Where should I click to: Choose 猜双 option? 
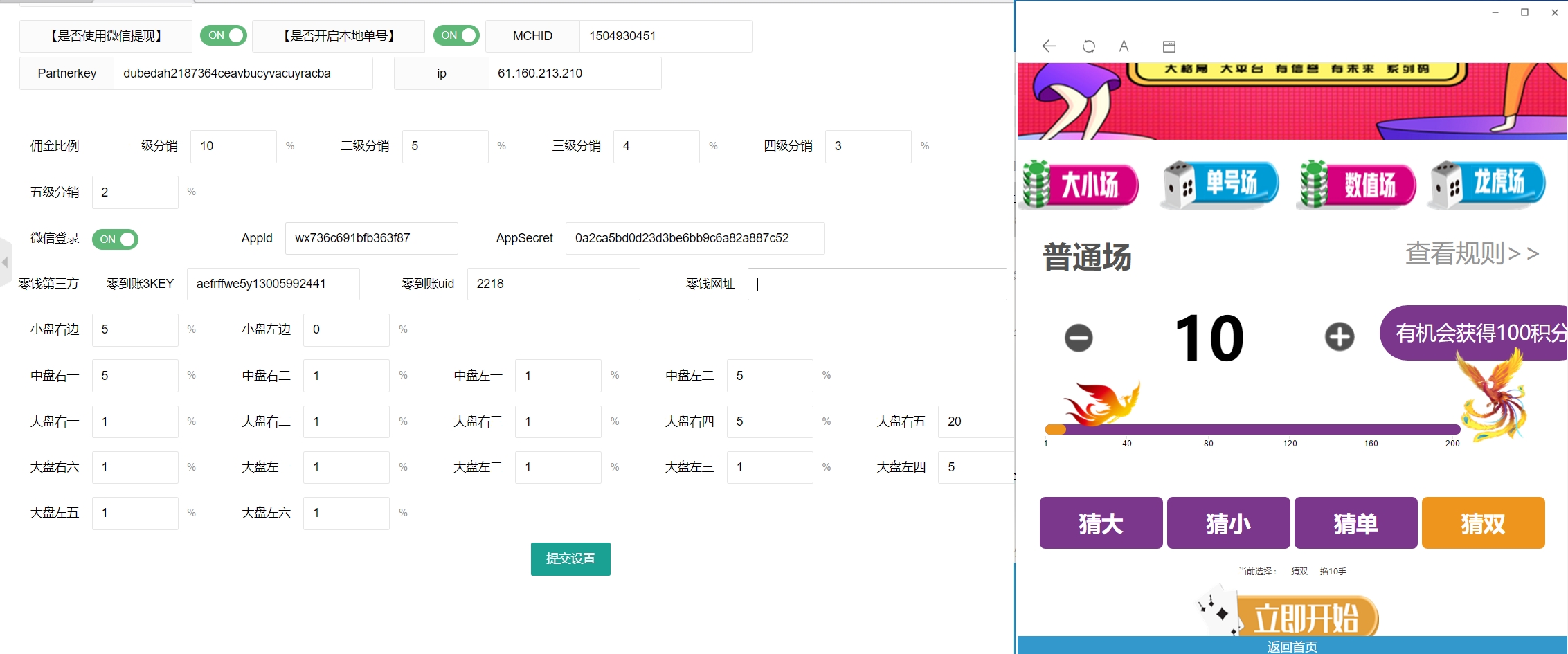pos(1483,523)
